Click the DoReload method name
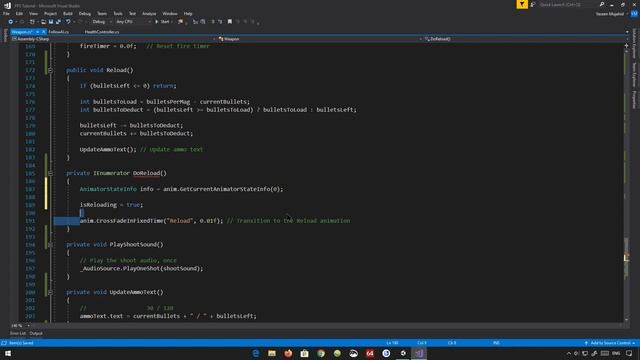This screenshot has height=360, width=640. 147,173
